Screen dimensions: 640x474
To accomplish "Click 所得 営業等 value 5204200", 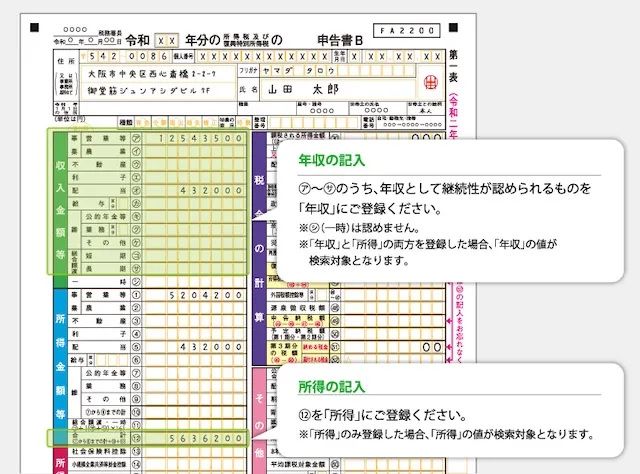I will [x=206, y=295].
